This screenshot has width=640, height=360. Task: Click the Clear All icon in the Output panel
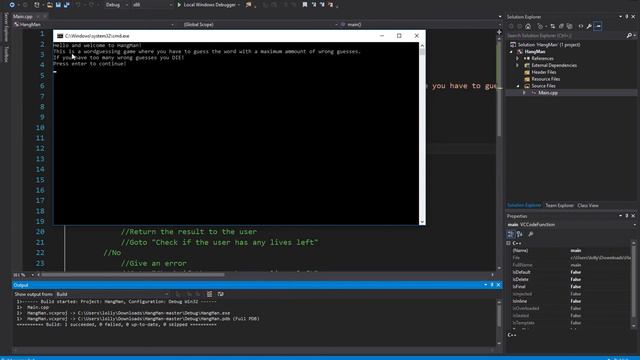(x=209, y=294)
